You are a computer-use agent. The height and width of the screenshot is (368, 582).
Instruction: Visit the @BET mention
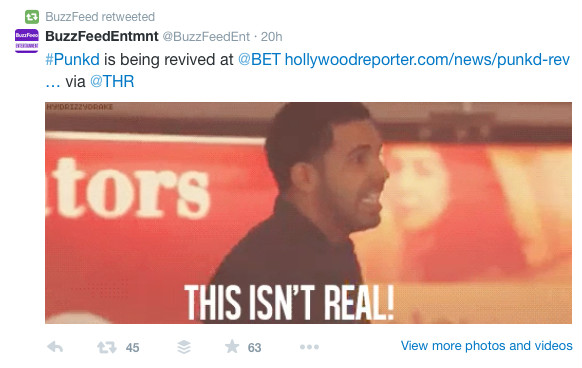tap(259, 59)
